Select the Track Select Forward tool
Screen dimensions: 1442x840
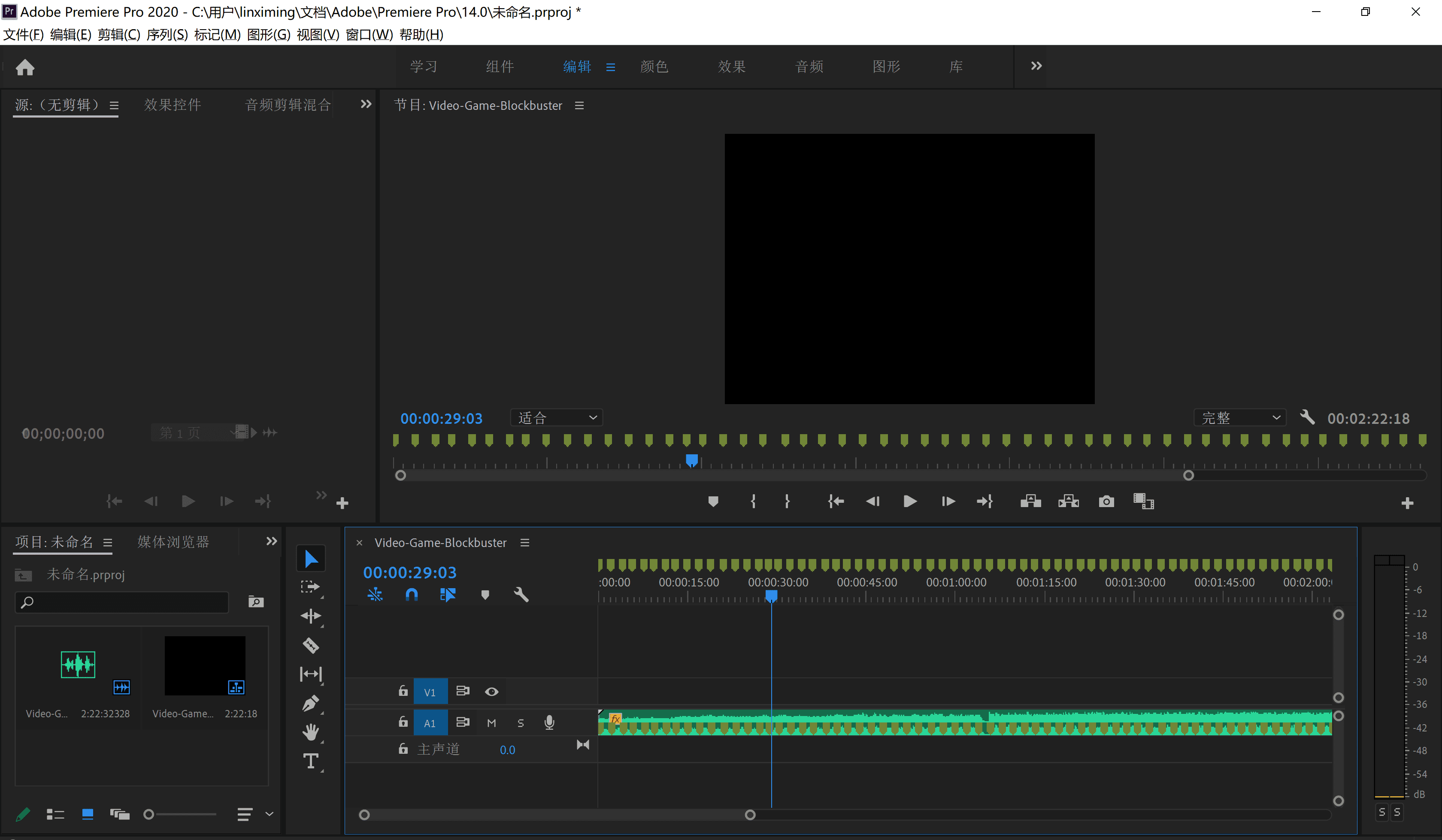[x=311, y=588]
